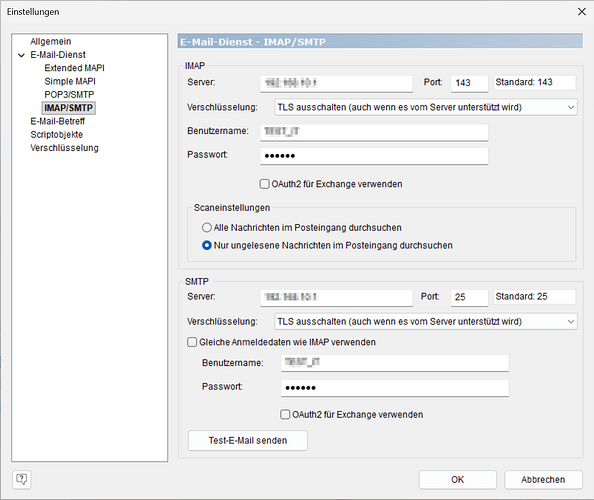Screen dimensions: 594x500
Task: Click the IMAP Passwort field
Action: click(x=374, y=156)
